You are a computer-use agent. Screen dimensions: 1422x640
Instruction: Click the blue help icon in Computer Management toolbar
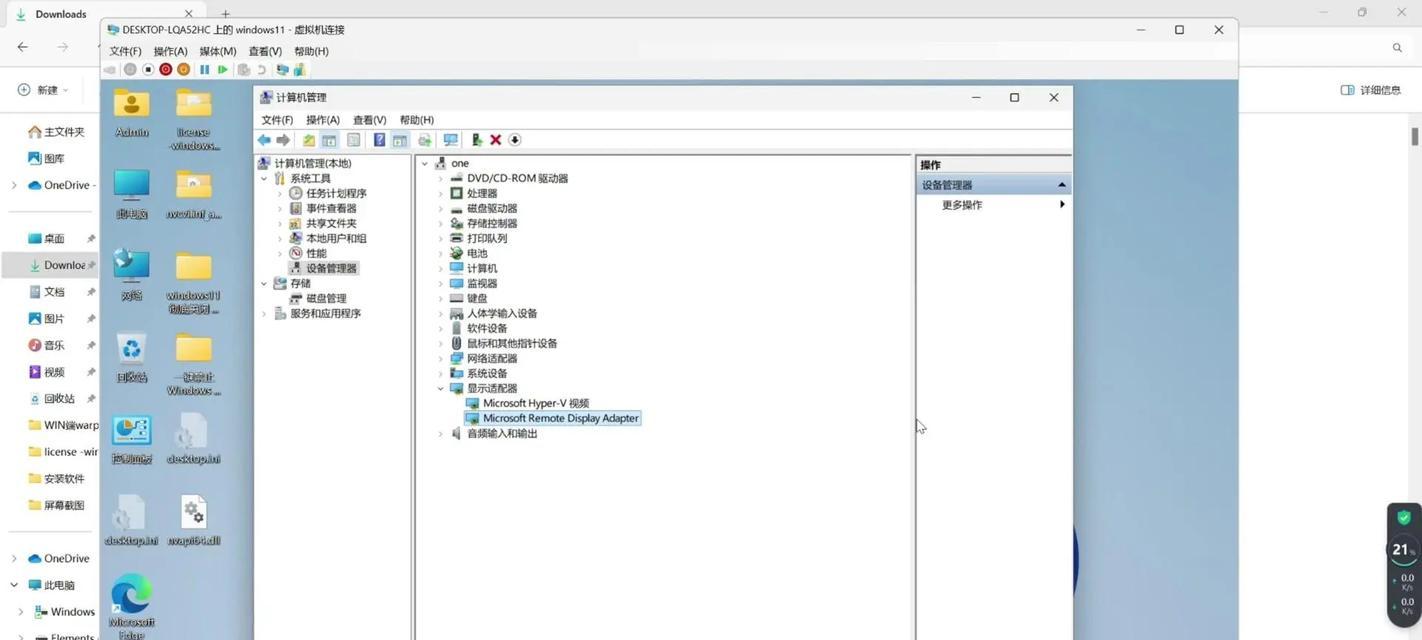[379, 140]
